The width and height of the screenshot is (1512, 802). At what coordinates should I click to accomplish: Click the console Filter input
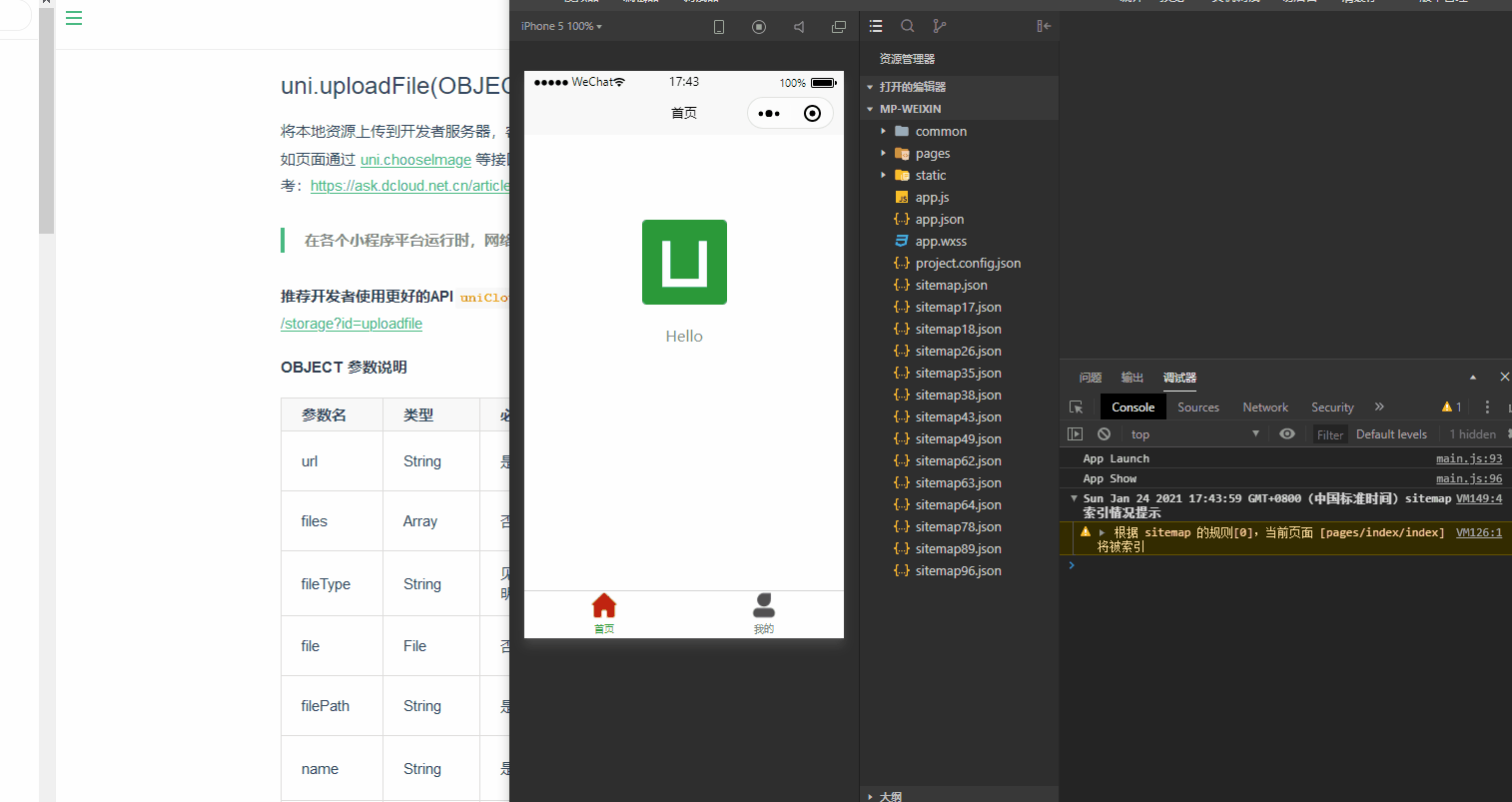(1330, 434)
